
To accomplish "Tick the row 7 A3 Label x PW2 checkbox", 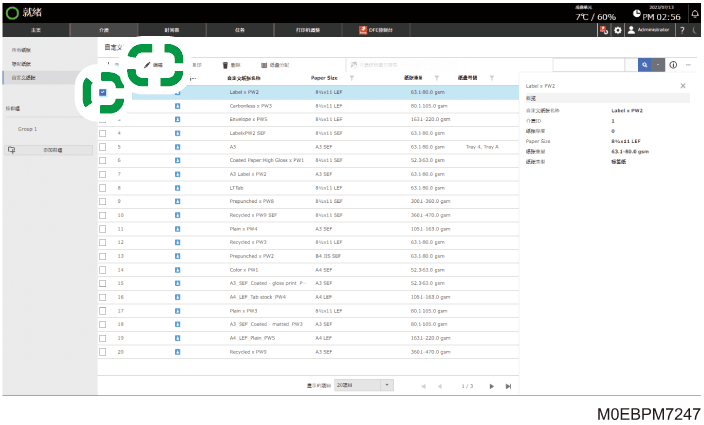I will coord(103,174).
